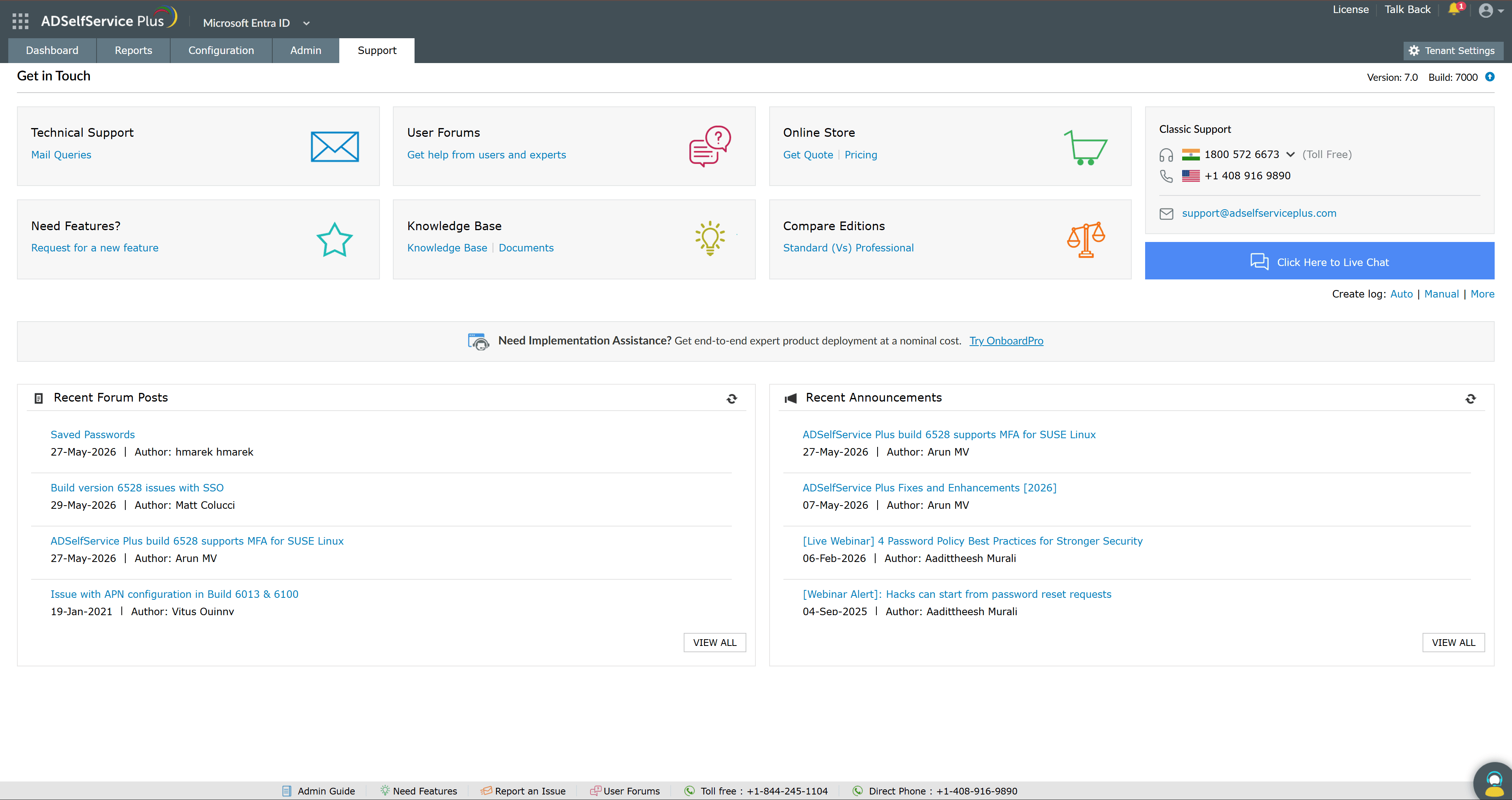The image size is (1512, 800).
Task: Open Issue with APN configuration post
Action: click(174, 595)
